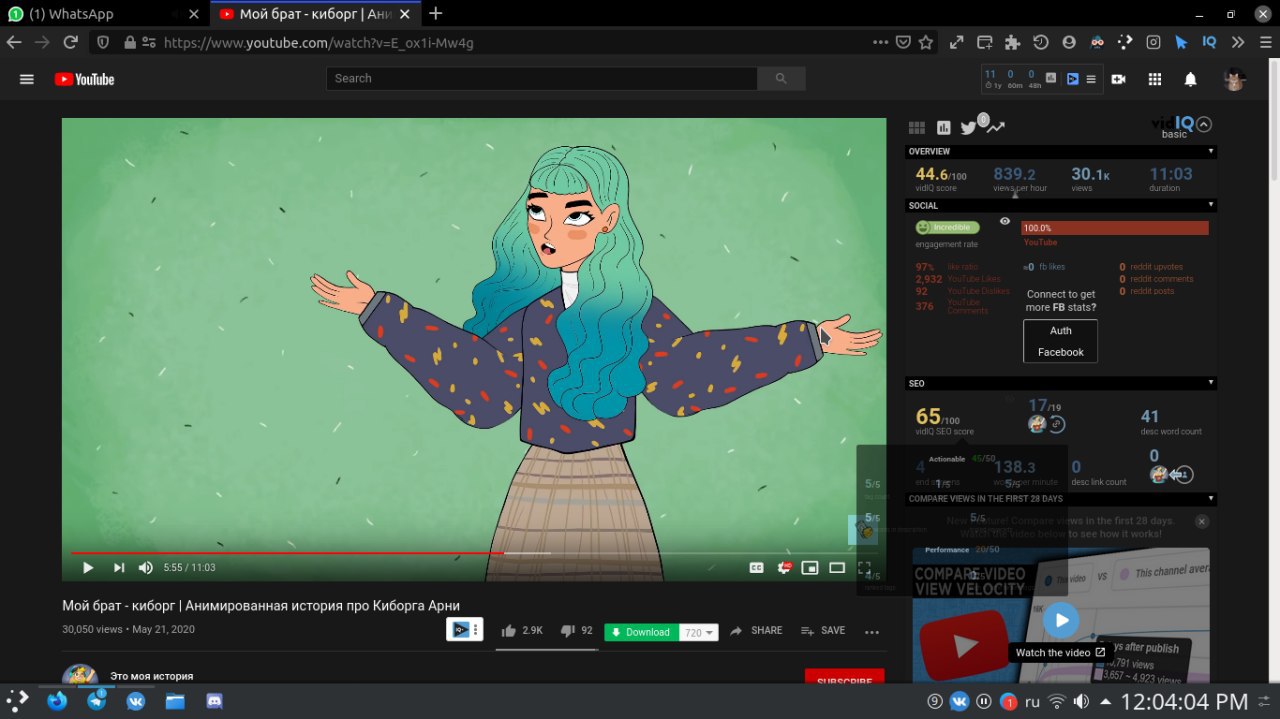The image size is (1280, 719).
Task: Open the vidIQ browser extension icon
Action: click(1209, 42)
